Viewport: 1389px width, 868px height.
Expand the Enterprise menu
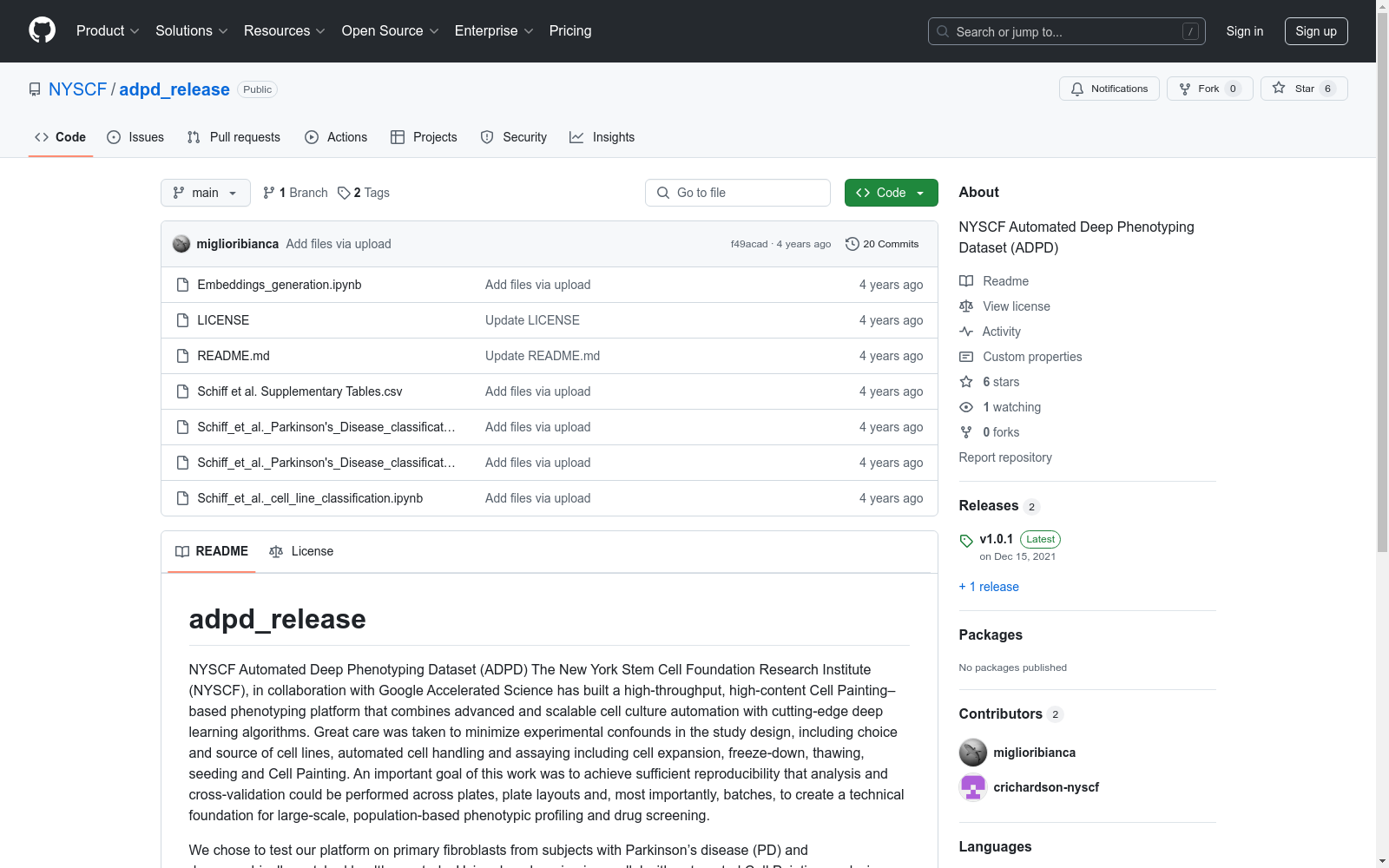point(494,31)
